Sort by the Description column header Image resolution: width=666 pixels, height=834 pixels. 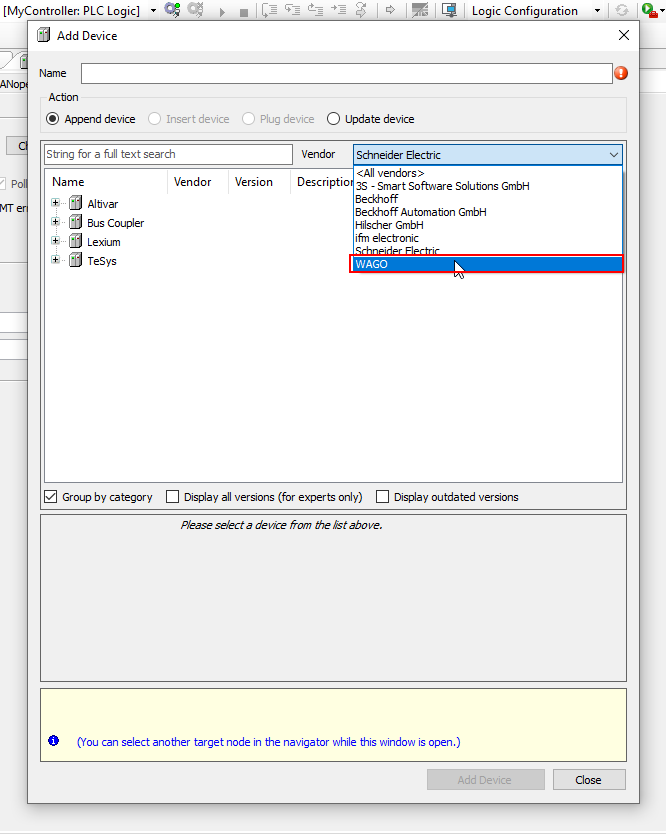[322, 182]
